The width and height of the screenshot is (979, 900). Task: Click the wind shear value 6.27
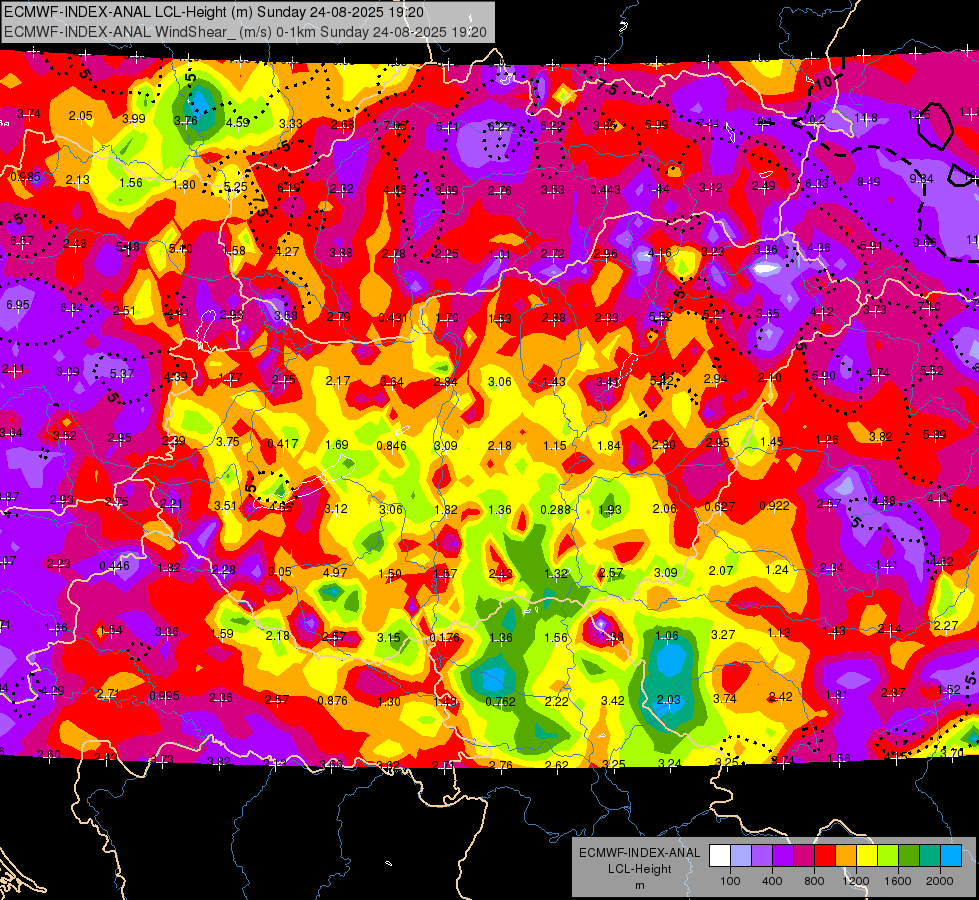coord(499,127)
